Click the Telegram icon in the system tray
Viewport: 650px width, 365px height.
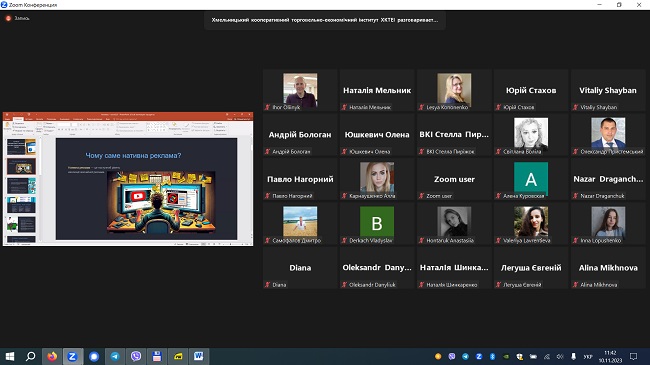[466, 357]
